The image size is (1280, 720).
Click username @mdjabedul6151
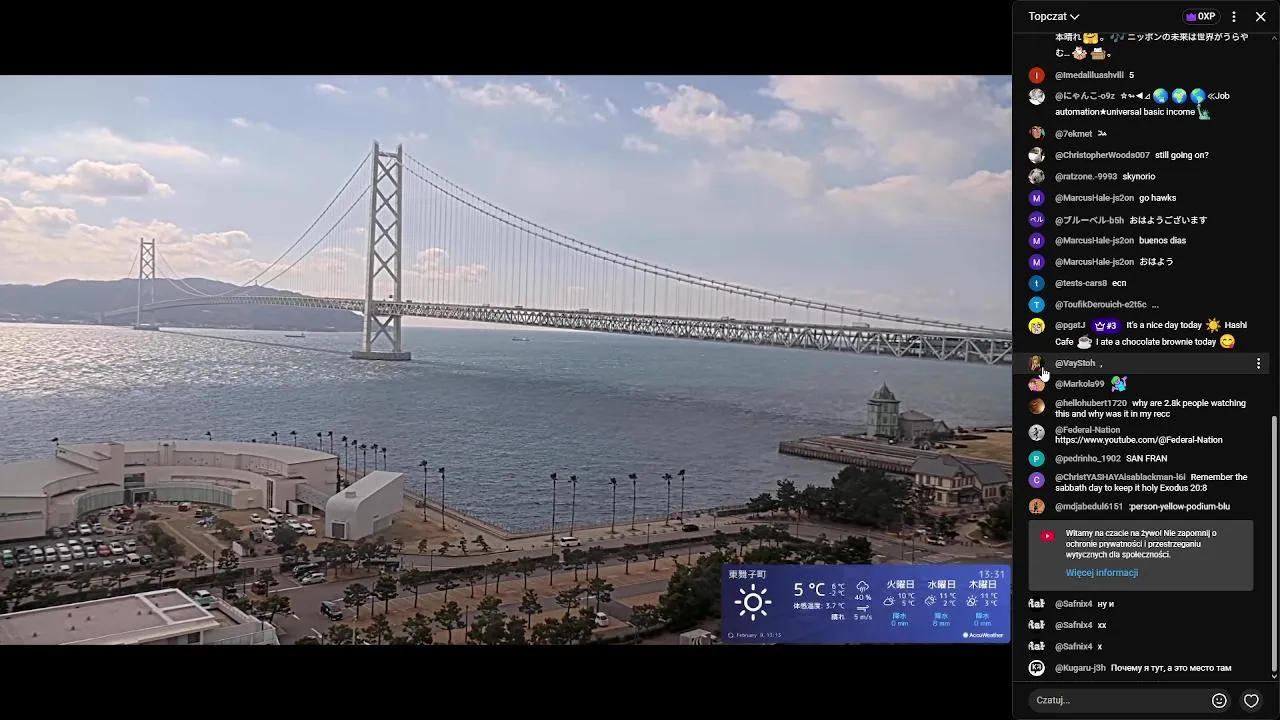click(x=1089, y=507)
